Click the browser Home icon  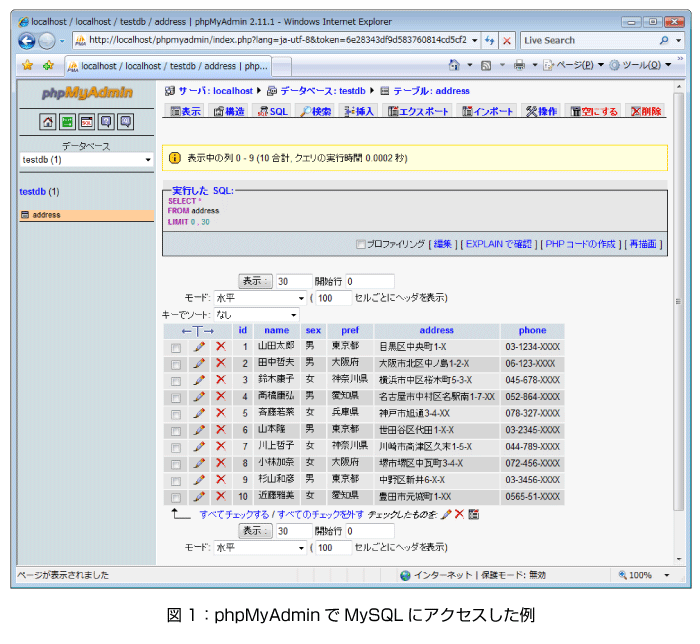pos(454,65)
